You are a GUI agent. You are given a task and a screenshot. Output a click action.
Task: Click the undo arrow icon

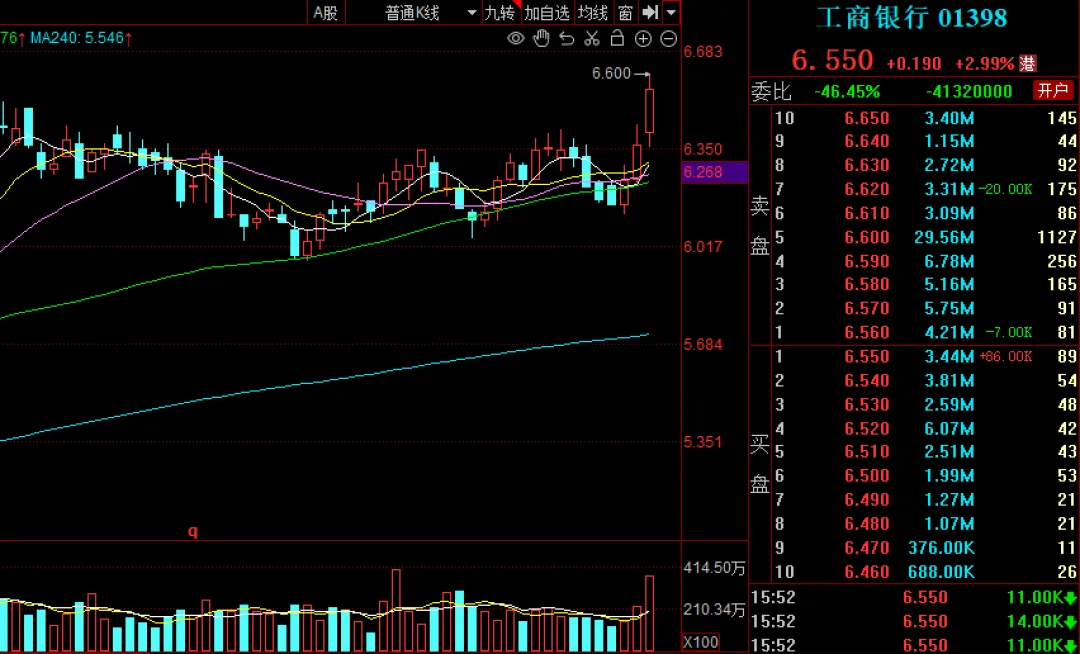tap(567, 39)
